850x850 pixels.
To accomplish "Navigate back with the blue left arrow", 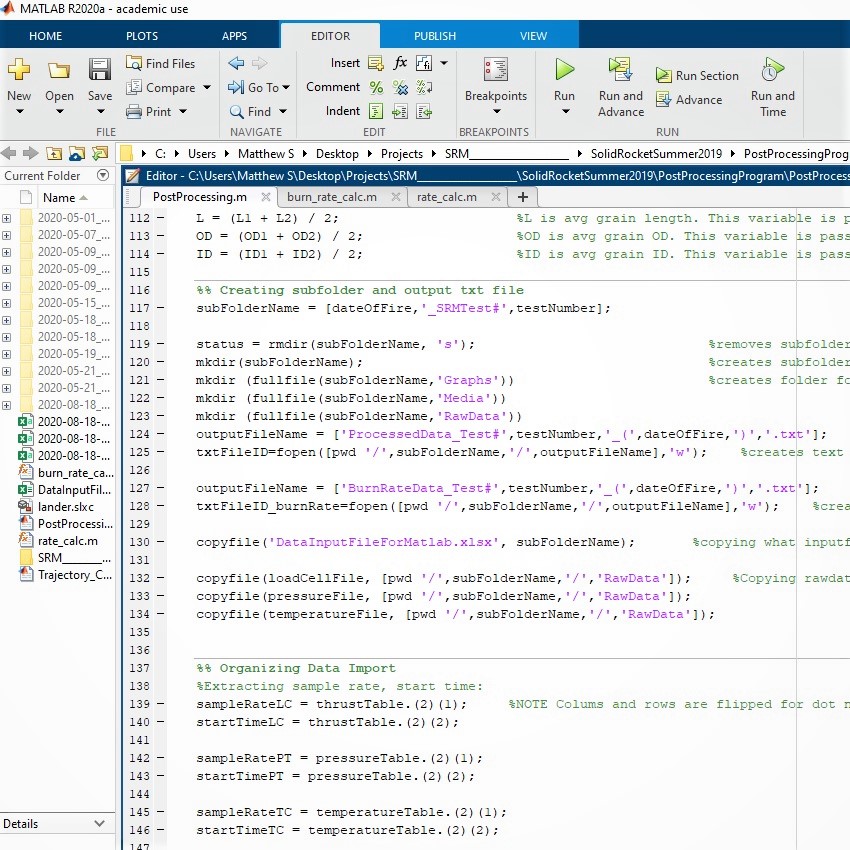I will (236, 62).
